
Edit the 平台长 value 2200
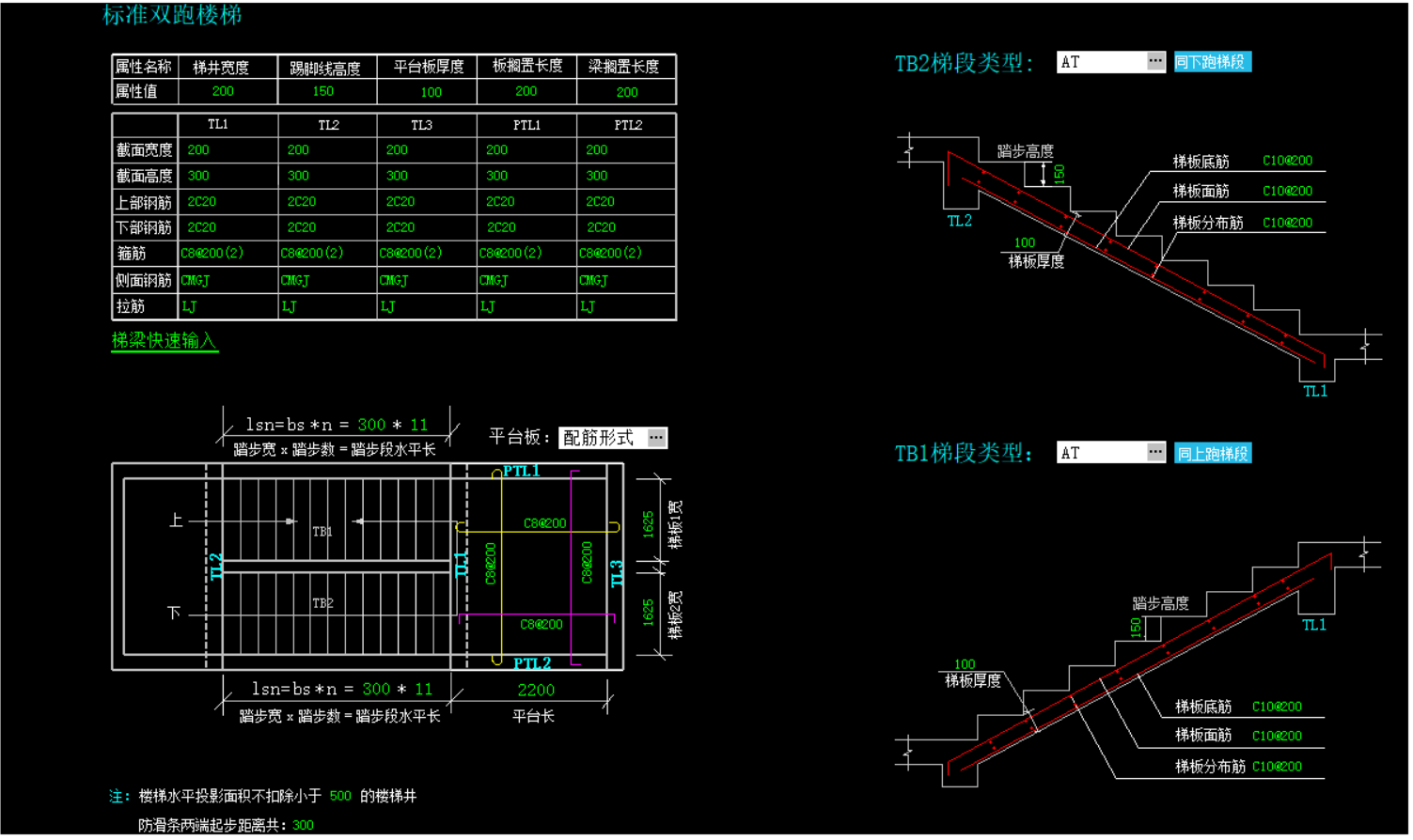(x=536, y=690)
